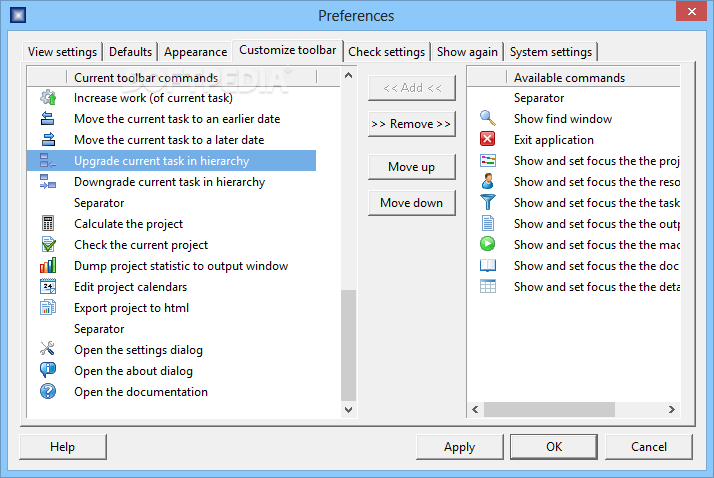This screenshot has width=714, height=478.
Task: Apply the preference changes
Action: [x=460, y=447]
